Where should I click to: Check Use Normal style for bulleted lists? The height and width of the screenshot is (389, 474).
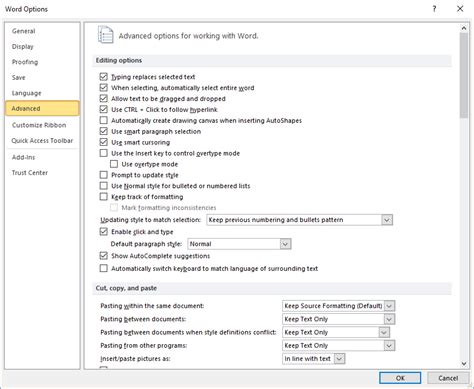(104, 186)
